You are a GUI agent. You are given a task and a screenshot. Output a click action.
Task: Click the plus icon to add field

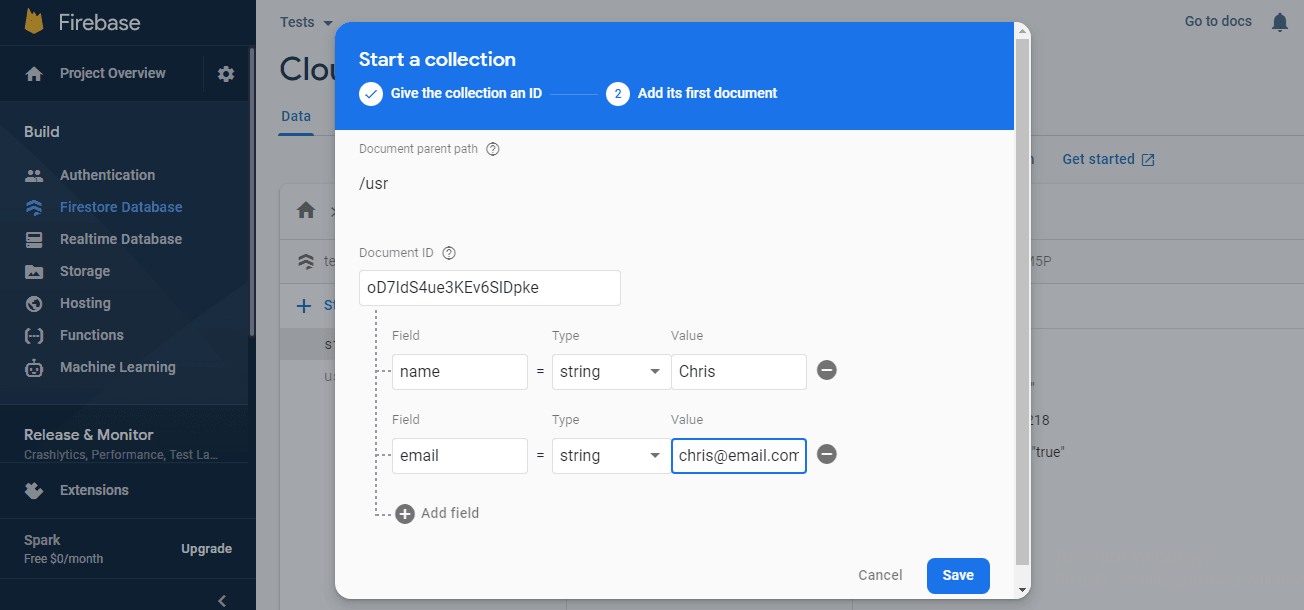[x=405, y=514]
